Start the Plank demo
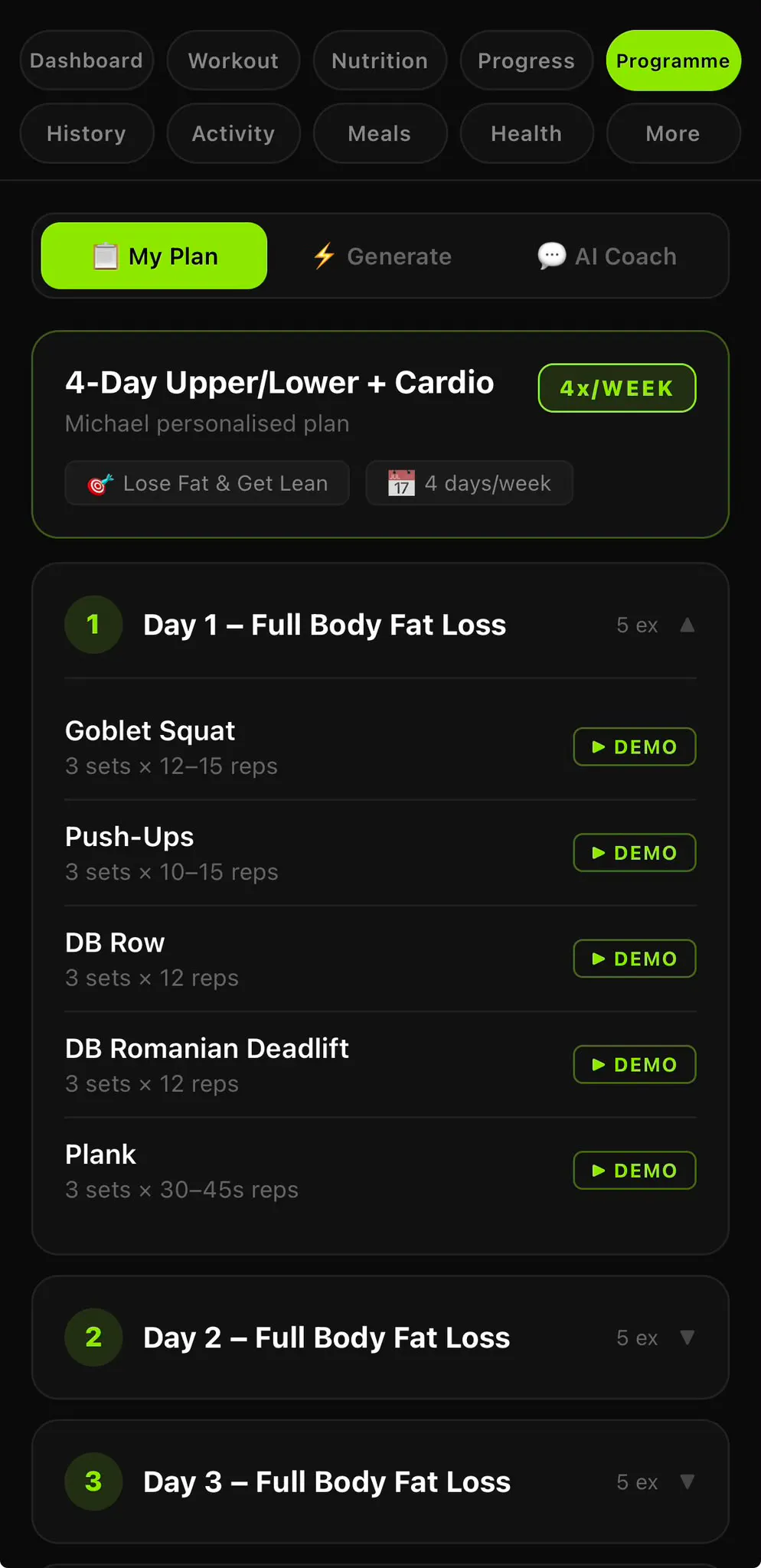Viewport: 761px width, 1568px height. [634, 1170]
